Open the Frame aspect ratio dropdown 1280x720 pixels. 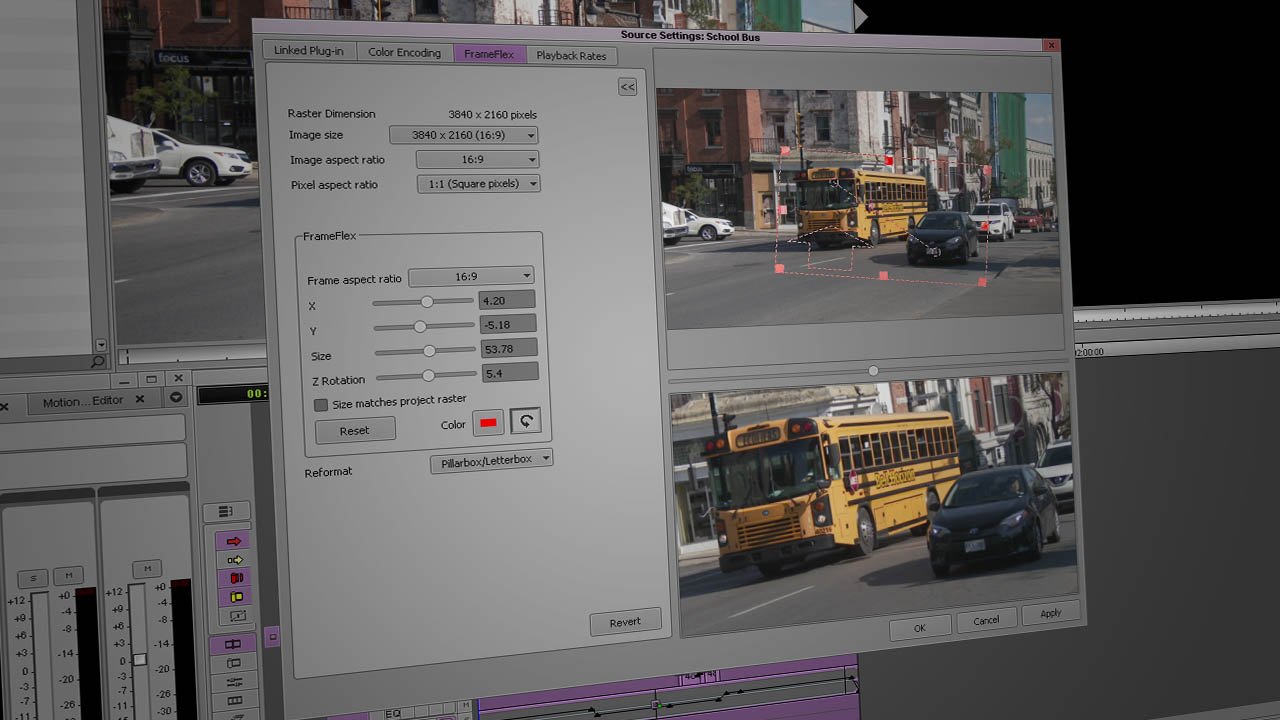471,276
